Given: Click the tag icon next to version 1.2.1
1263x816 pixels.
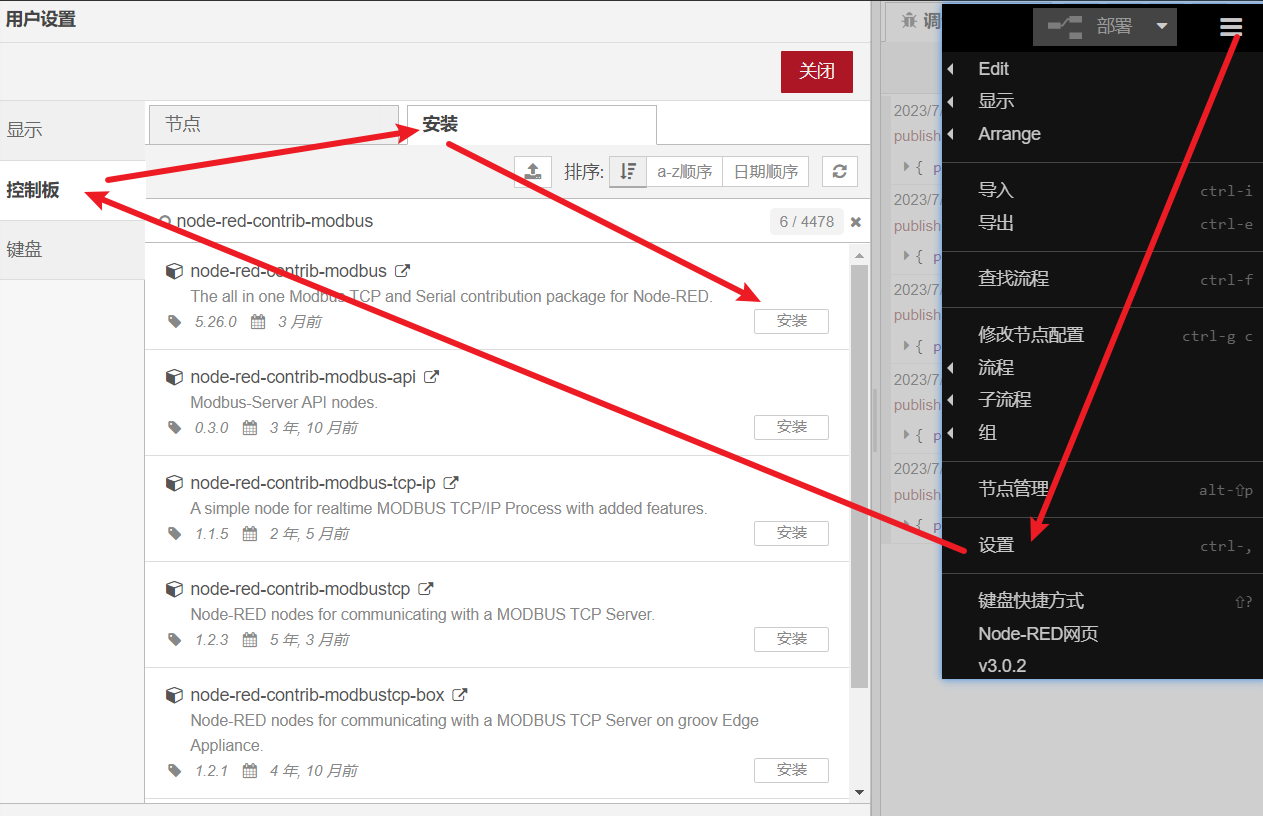Looking at the screenshot, I should 175,771.
